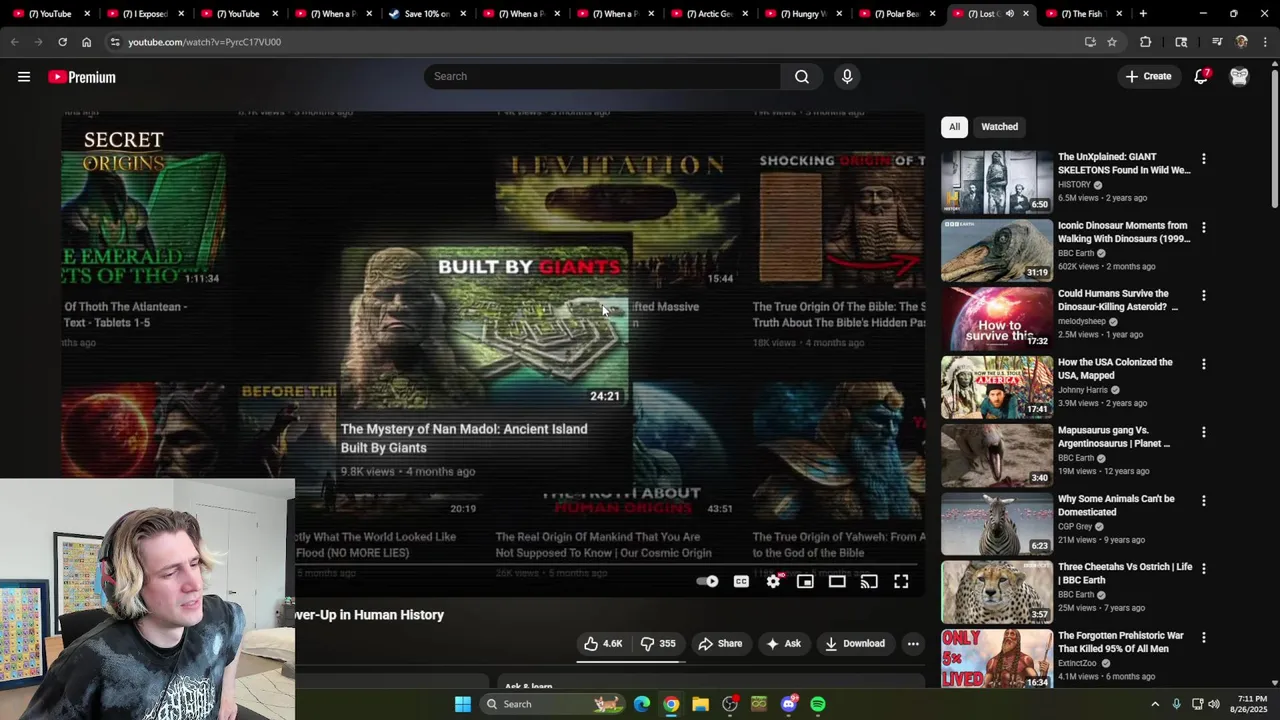Mute the Lost tab via speaker icon
The height and width of the screenshot is (720, 1280).
tap(1009, 14)
